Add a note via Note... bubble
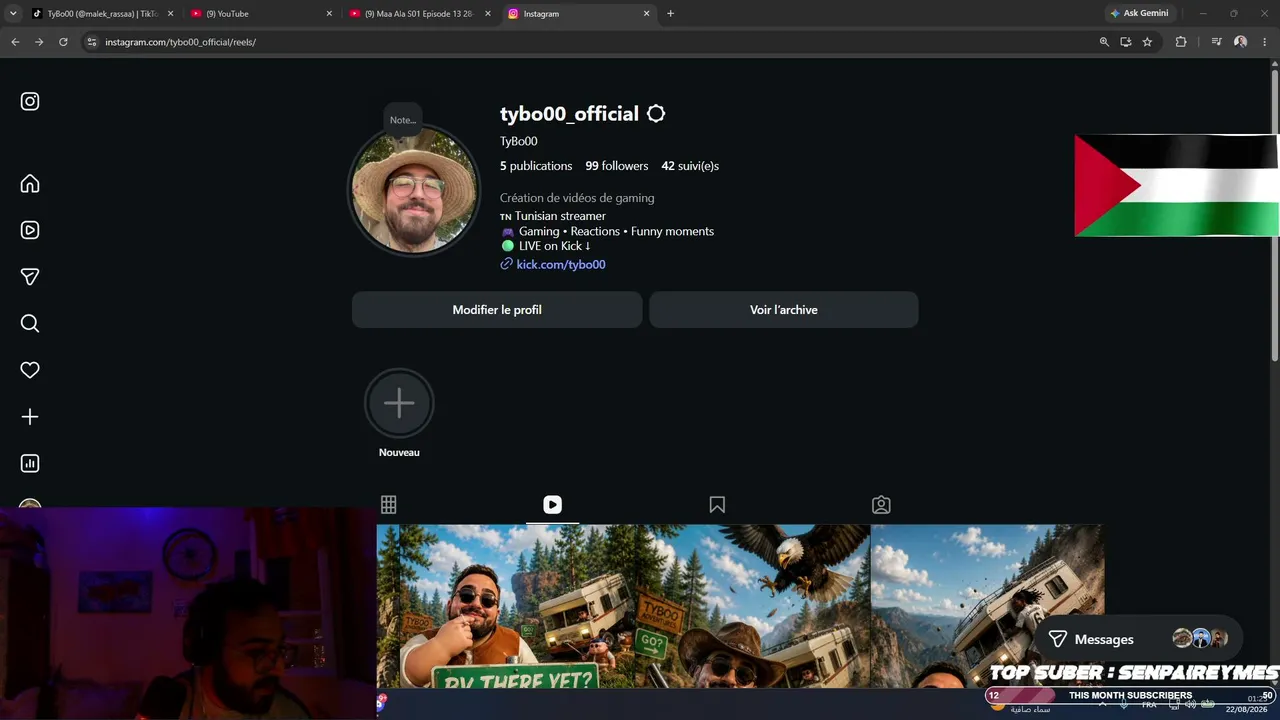 click(403, 120)
